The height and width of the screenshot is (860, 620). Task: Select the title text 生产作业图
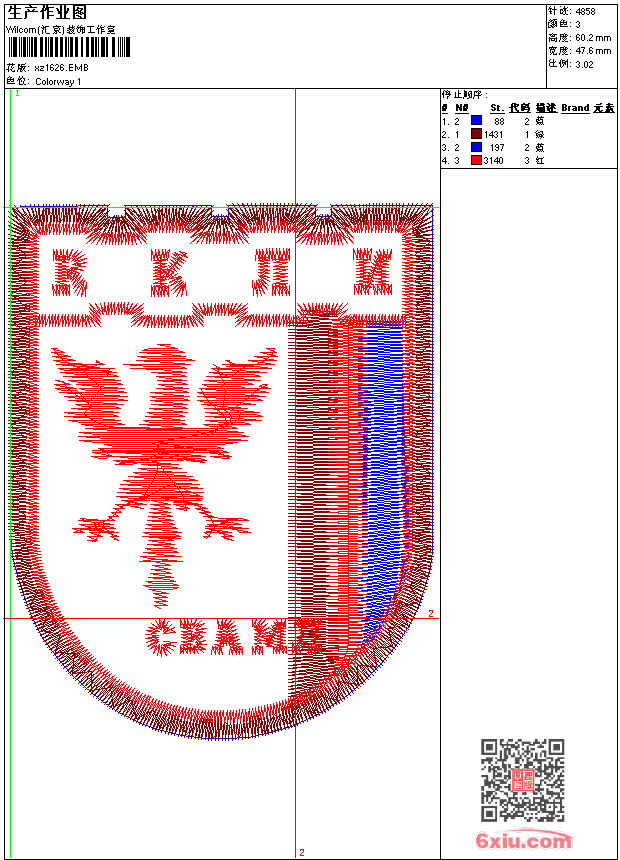47,13
